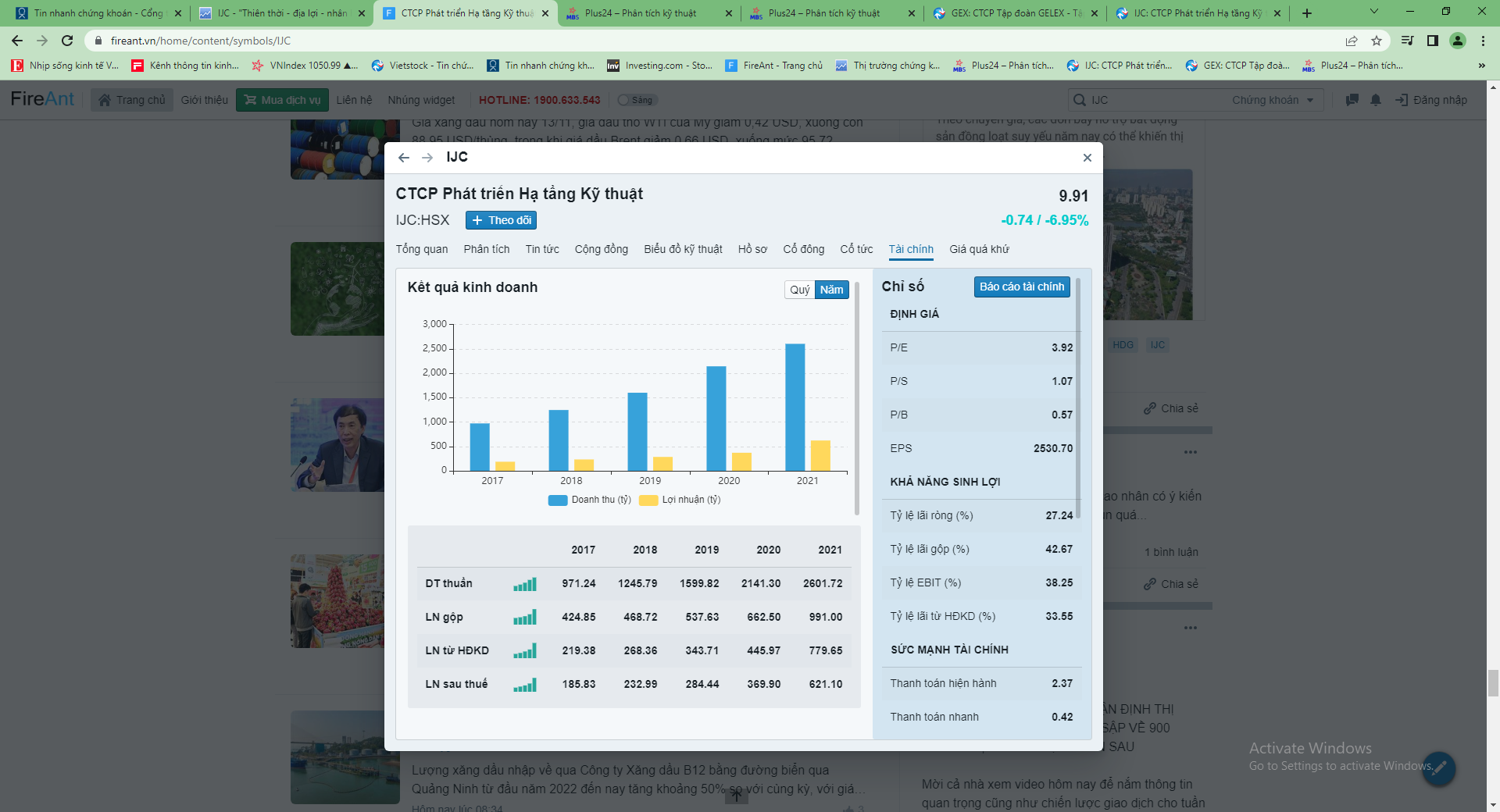Go forward using the dialog's forward arrow
1500x812 pixels.
coord(427,158)
